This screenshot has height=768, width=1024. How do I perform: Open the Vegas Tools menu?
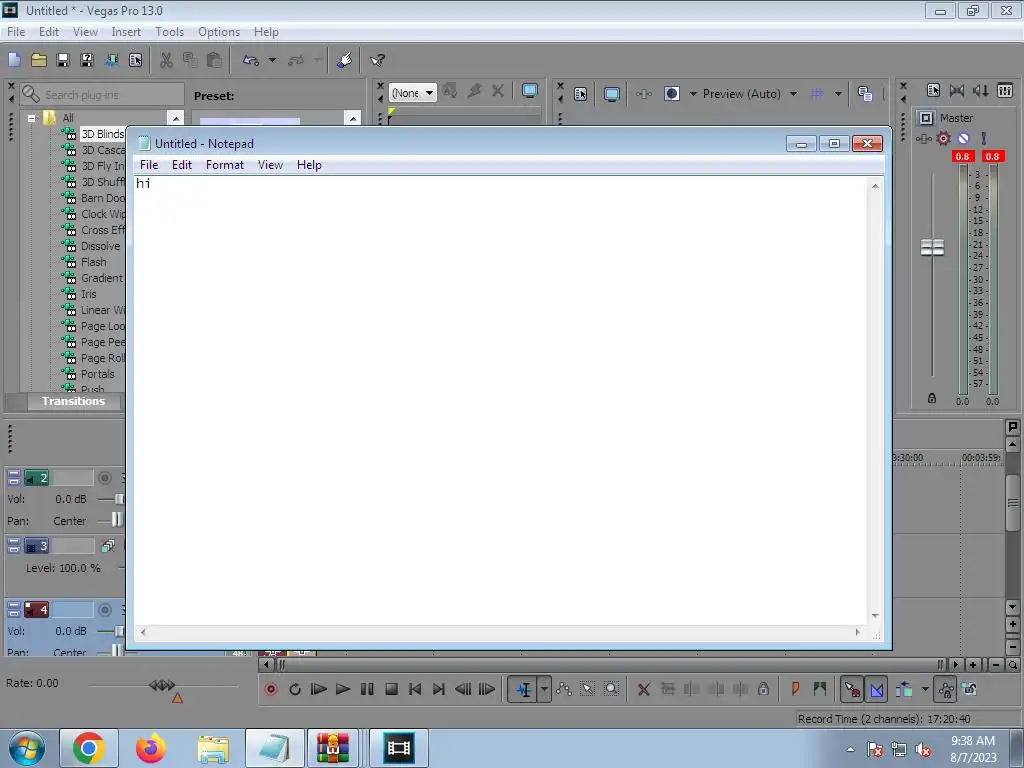169,32
